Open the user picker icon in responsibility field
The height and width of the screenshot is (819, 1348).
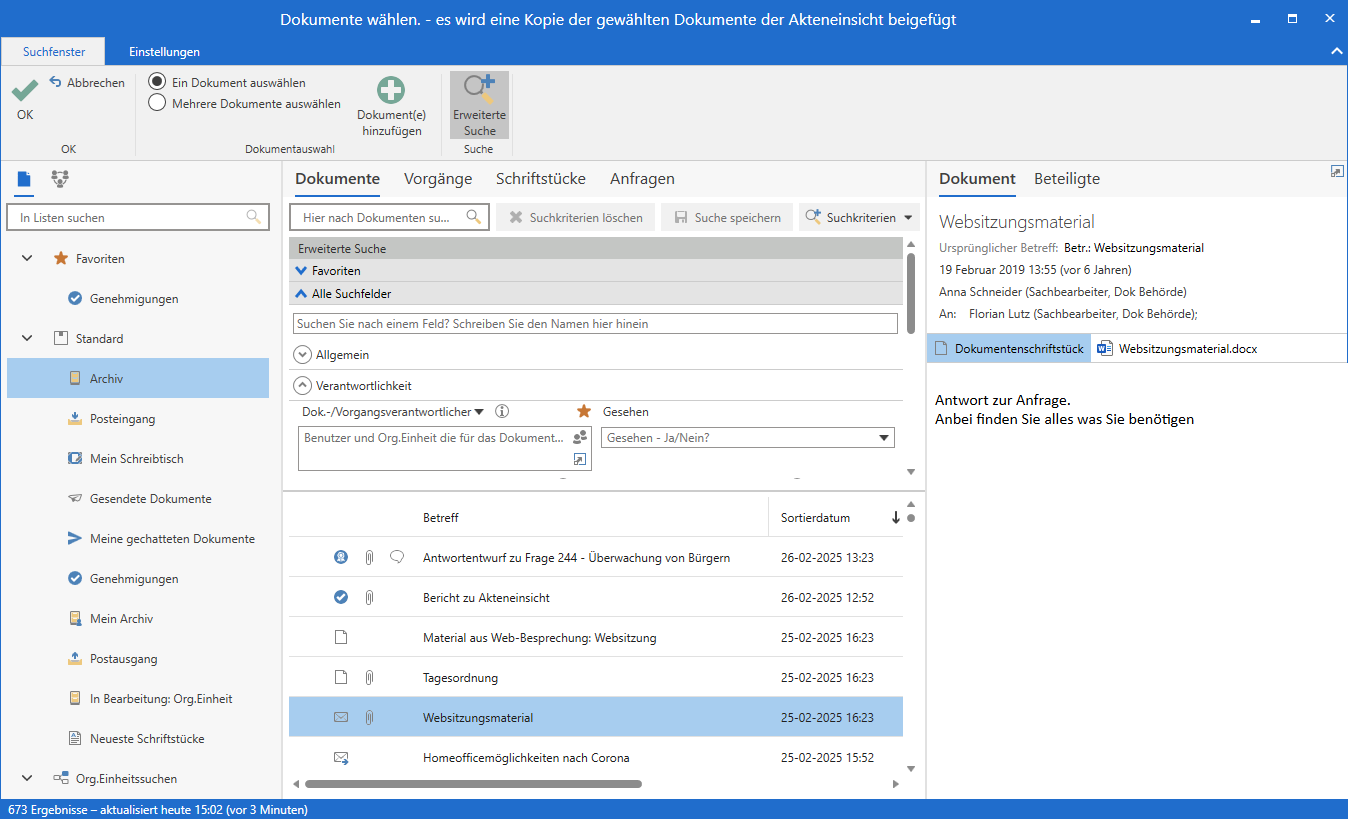579,438
